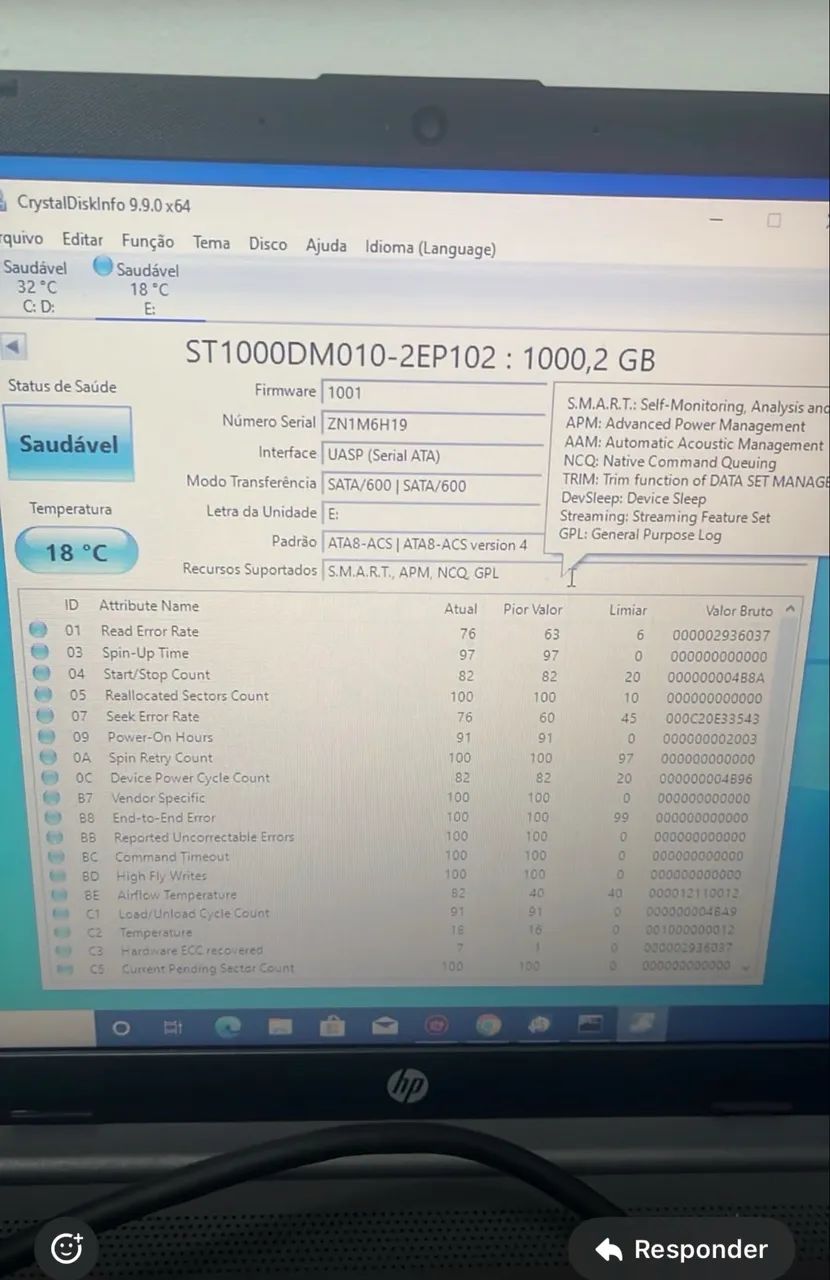The image size is (830, 1280).
Task: Click the Atual column header
Action: click(x=460, y=609)
